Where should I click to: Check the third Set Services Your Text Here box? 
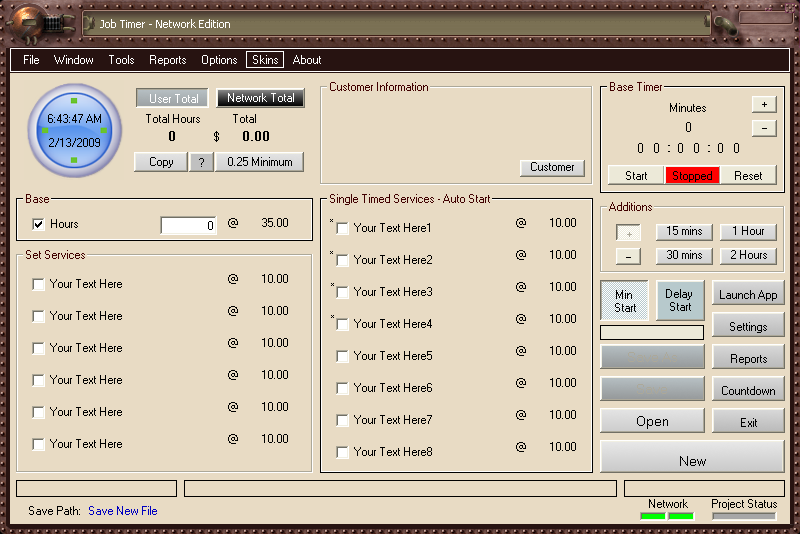click(38, 348)
